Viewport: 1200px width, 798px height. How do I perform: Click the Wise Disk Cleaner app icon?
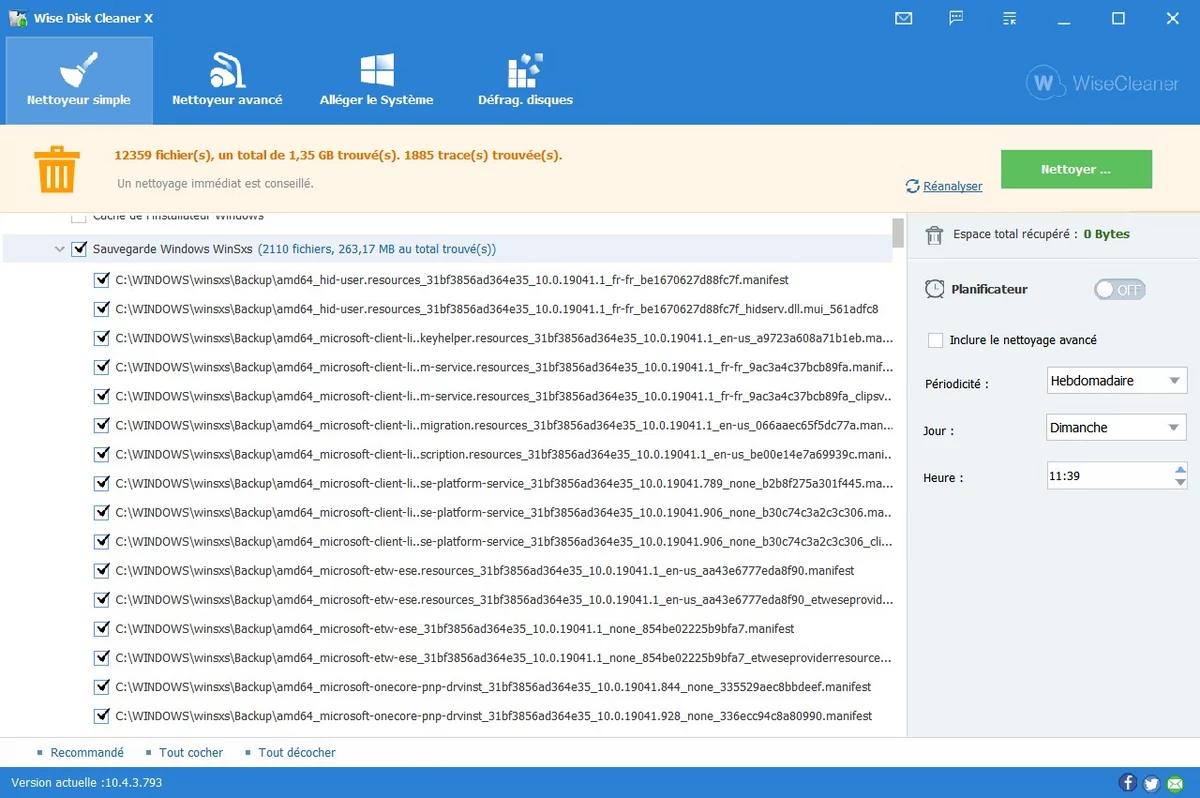[x=17, y=18]
